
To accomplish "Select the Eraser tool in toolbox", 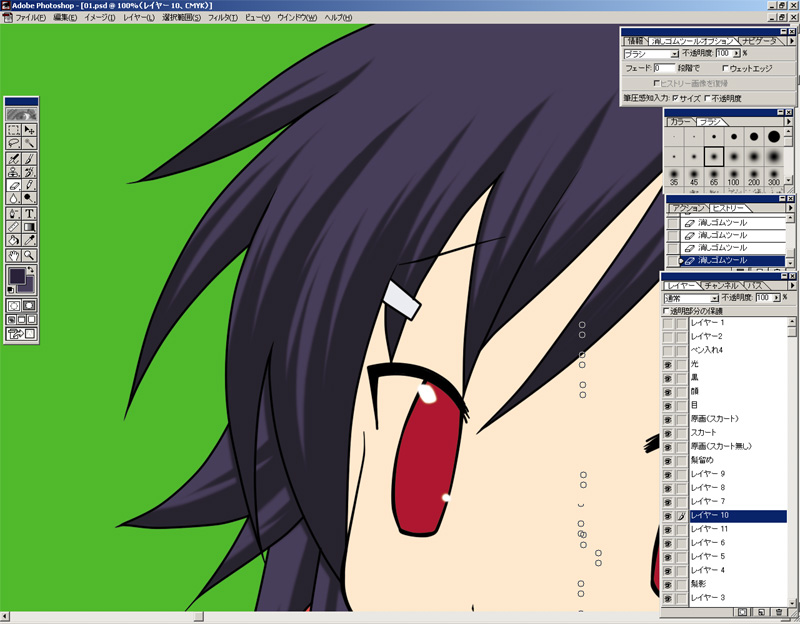I will (14, 185).
